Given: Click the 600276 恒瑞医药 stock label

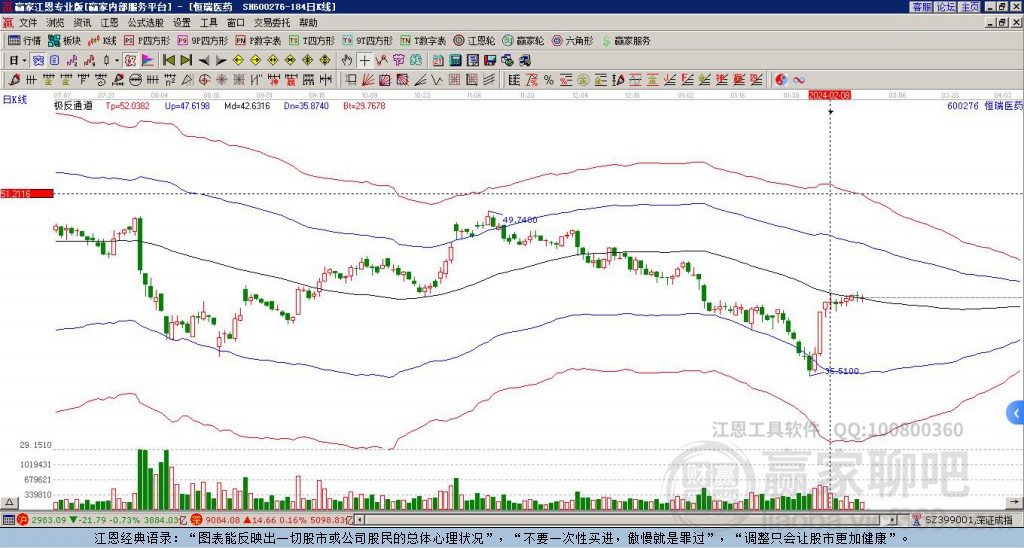Looking at the screenshot, I should 985,105.
